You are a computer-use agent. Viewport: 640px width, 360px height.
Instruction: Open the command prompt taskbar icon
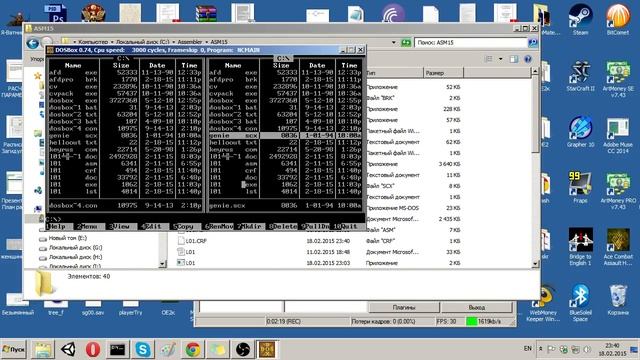pos(118,349)
